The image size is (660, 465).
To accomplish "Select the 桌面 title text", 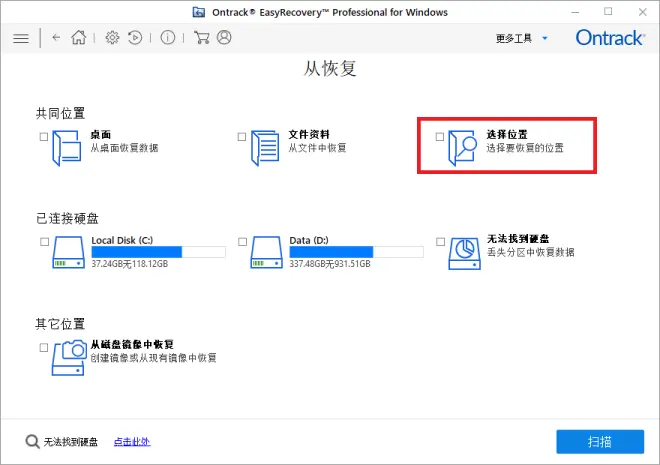I will point(100,135).
